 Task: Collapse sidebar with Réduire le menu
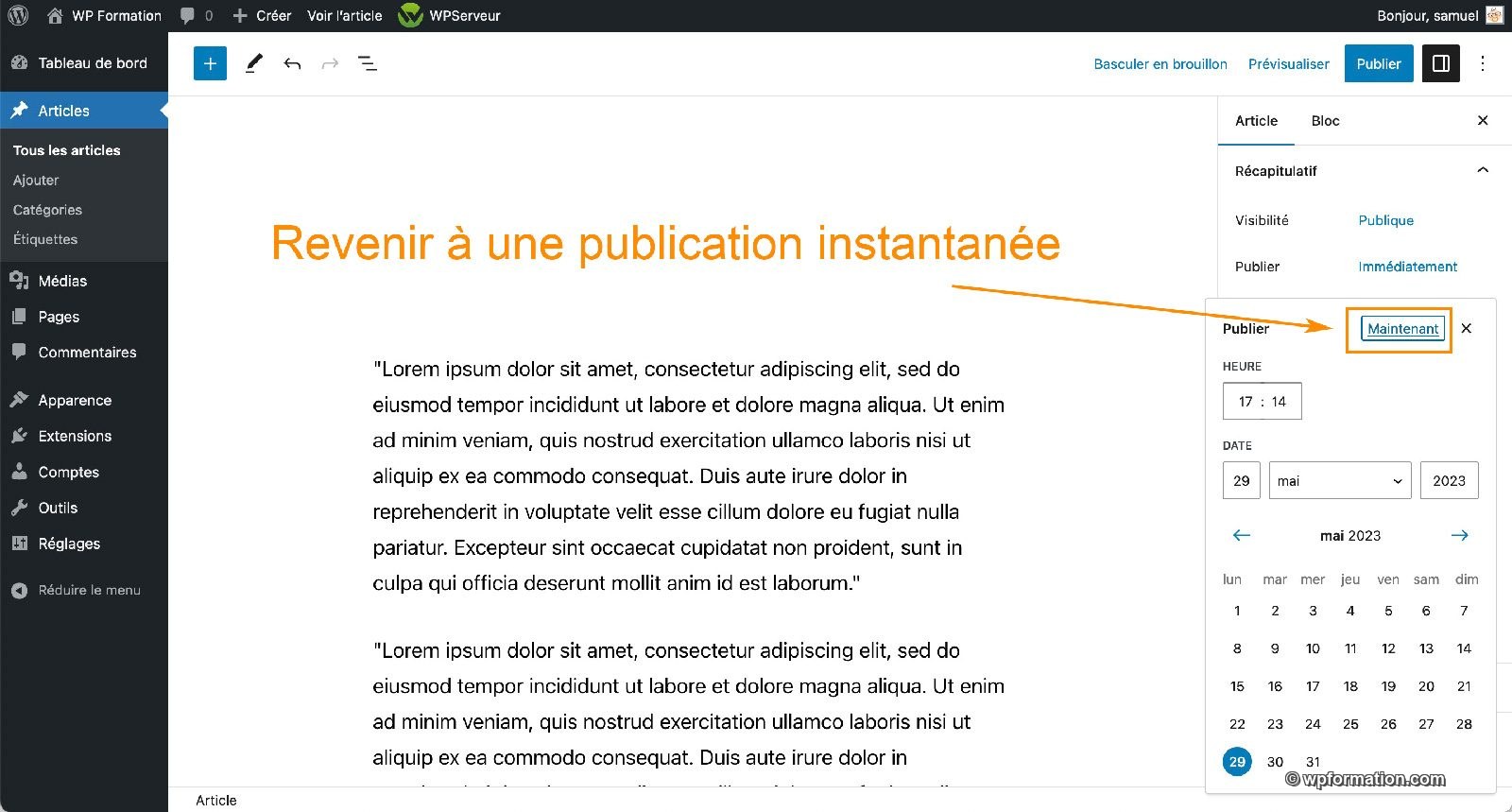tap(84, 590)
